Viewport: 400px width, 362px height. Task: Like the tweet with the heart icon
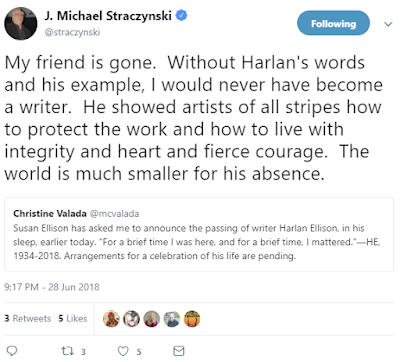pyautogui.click(x=123, y=351)
